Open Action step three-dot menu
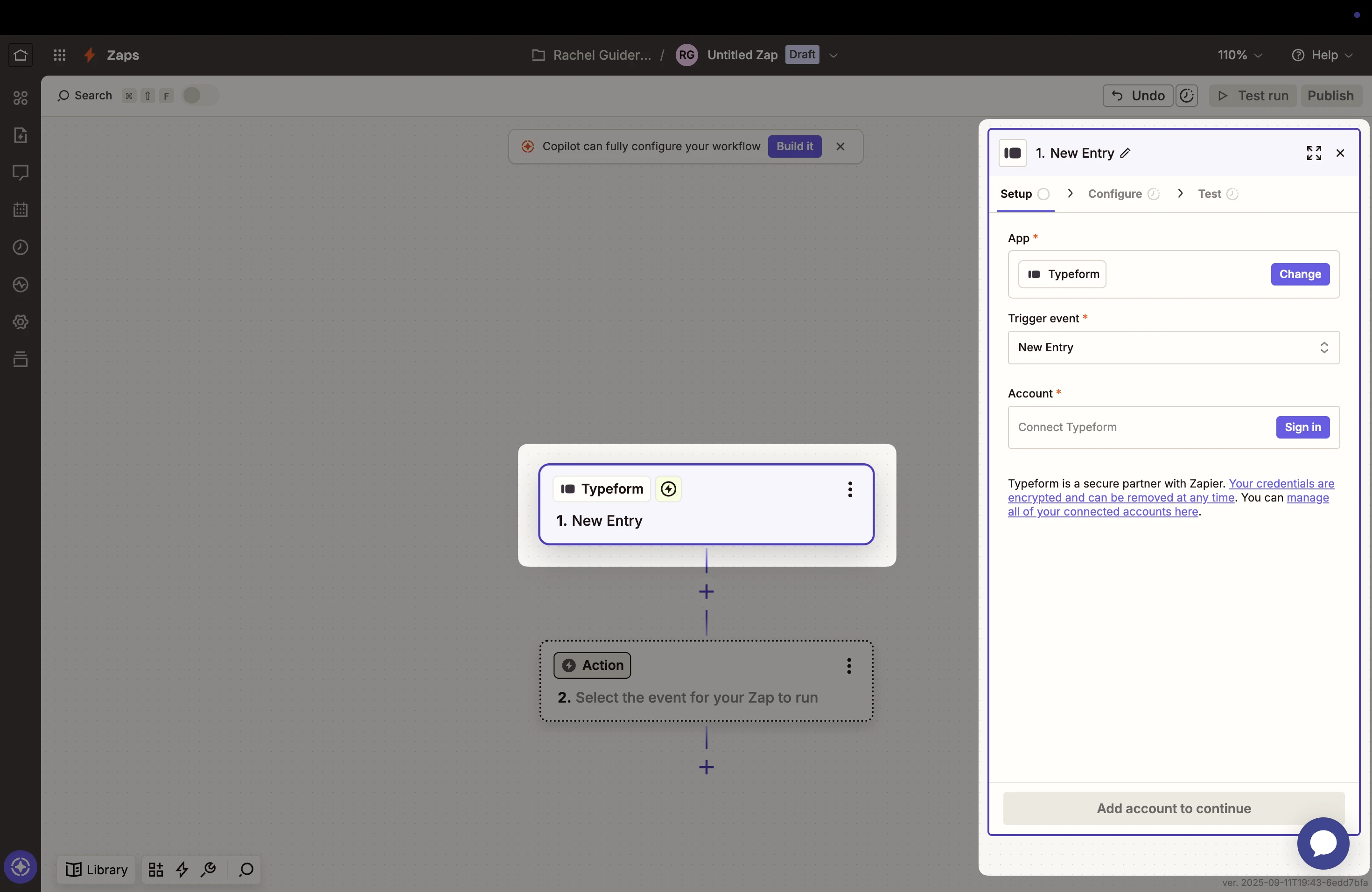The width and height of the screenshot is (1372, 892). pos(849,666)
